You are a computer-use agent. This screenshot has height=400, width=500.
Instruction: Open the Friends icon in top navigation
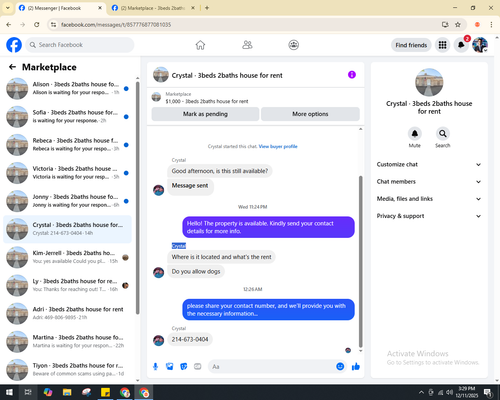click(247, 45)
